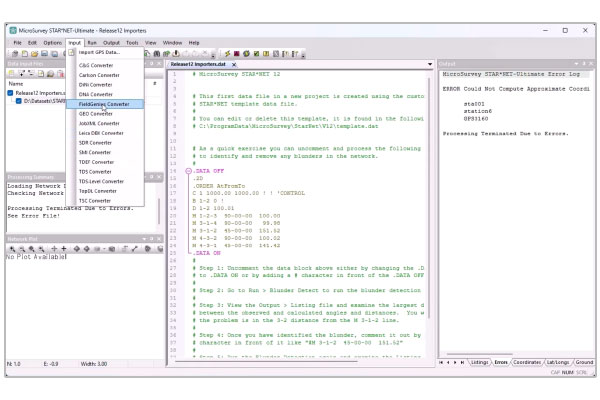600x400 pixels.
Task: Switch to the Coordinates output tab
Action: (527, 362)
